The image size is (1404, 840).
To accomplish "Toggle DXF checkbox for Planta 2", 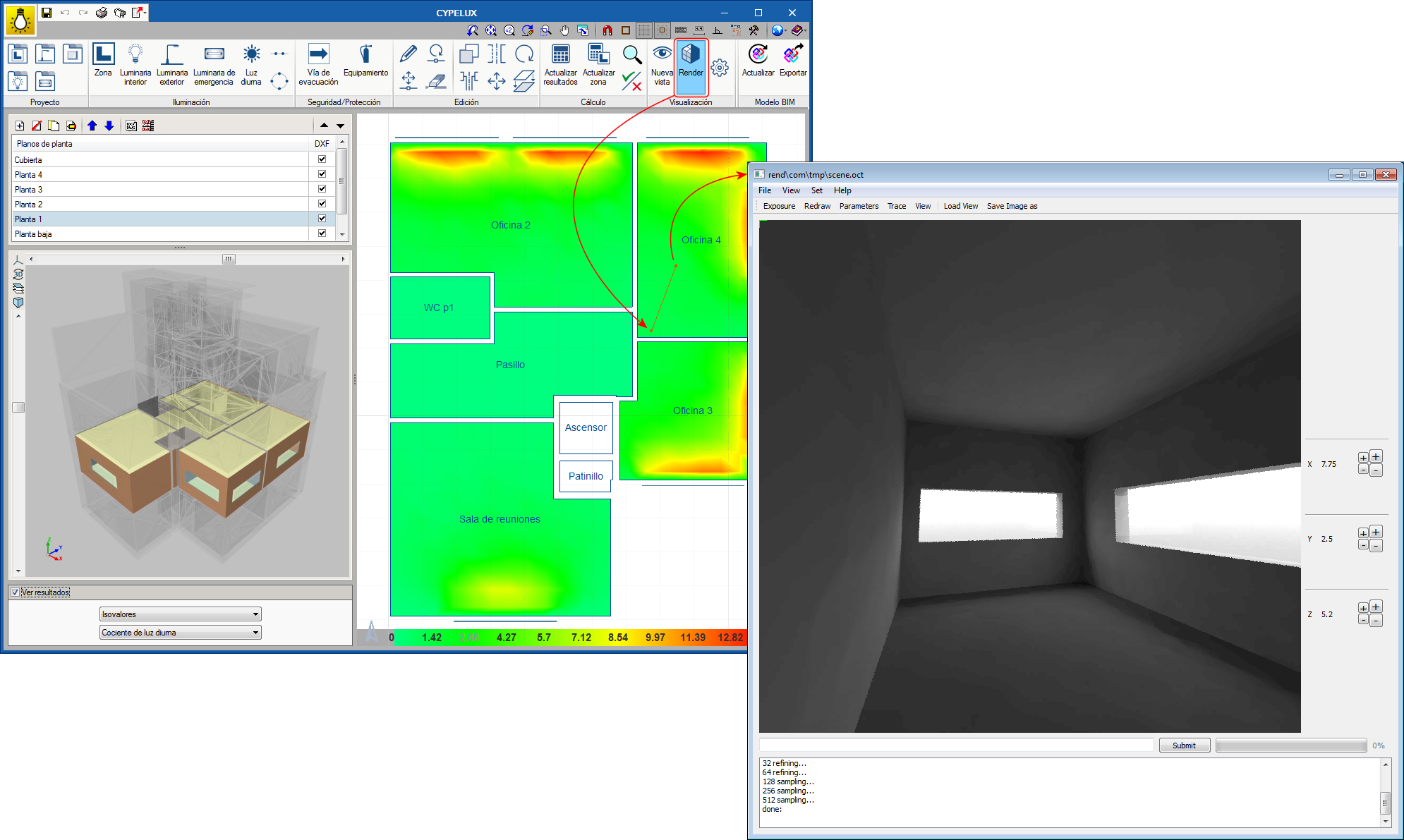I will (322, 204).
